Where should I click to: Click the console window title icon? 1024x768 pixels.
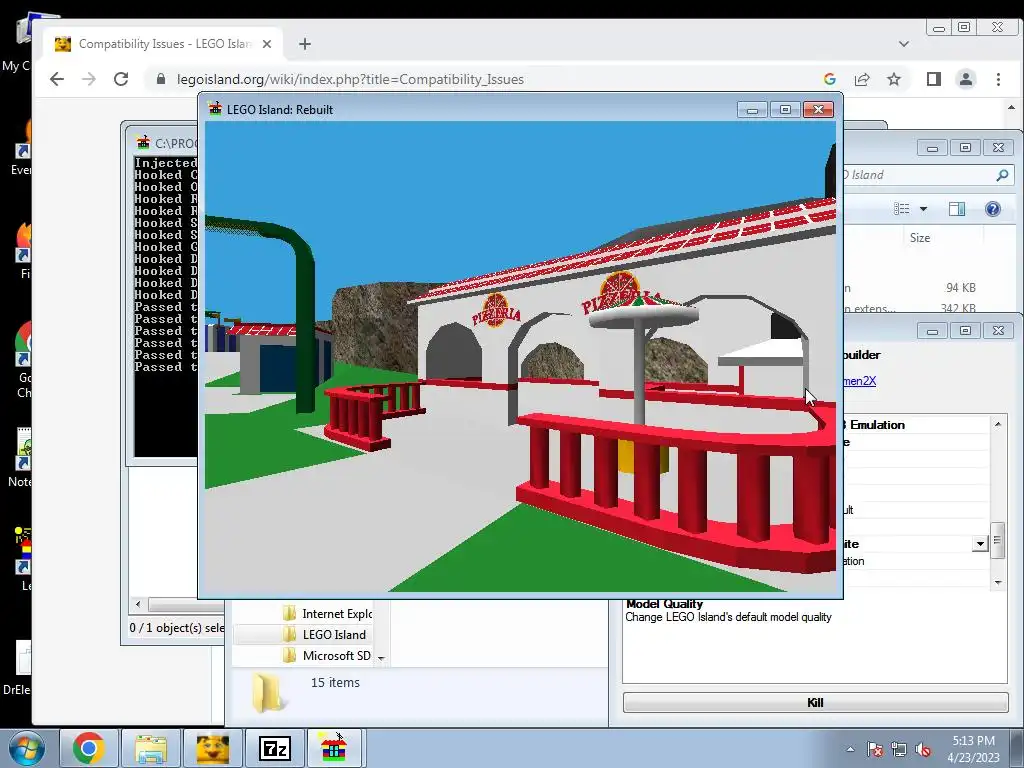tap(143, 142)
